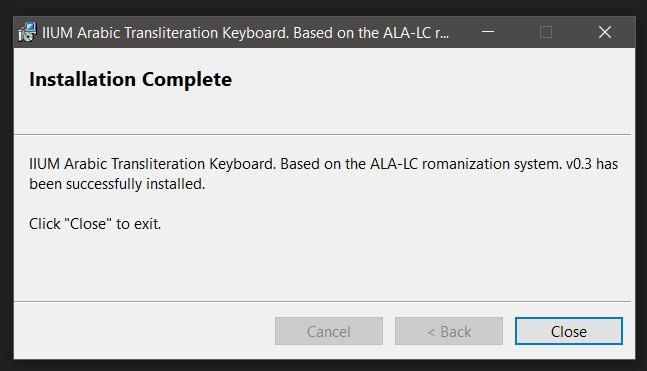
Task: Click the divider line above the buttons
Action: (322, 301)
